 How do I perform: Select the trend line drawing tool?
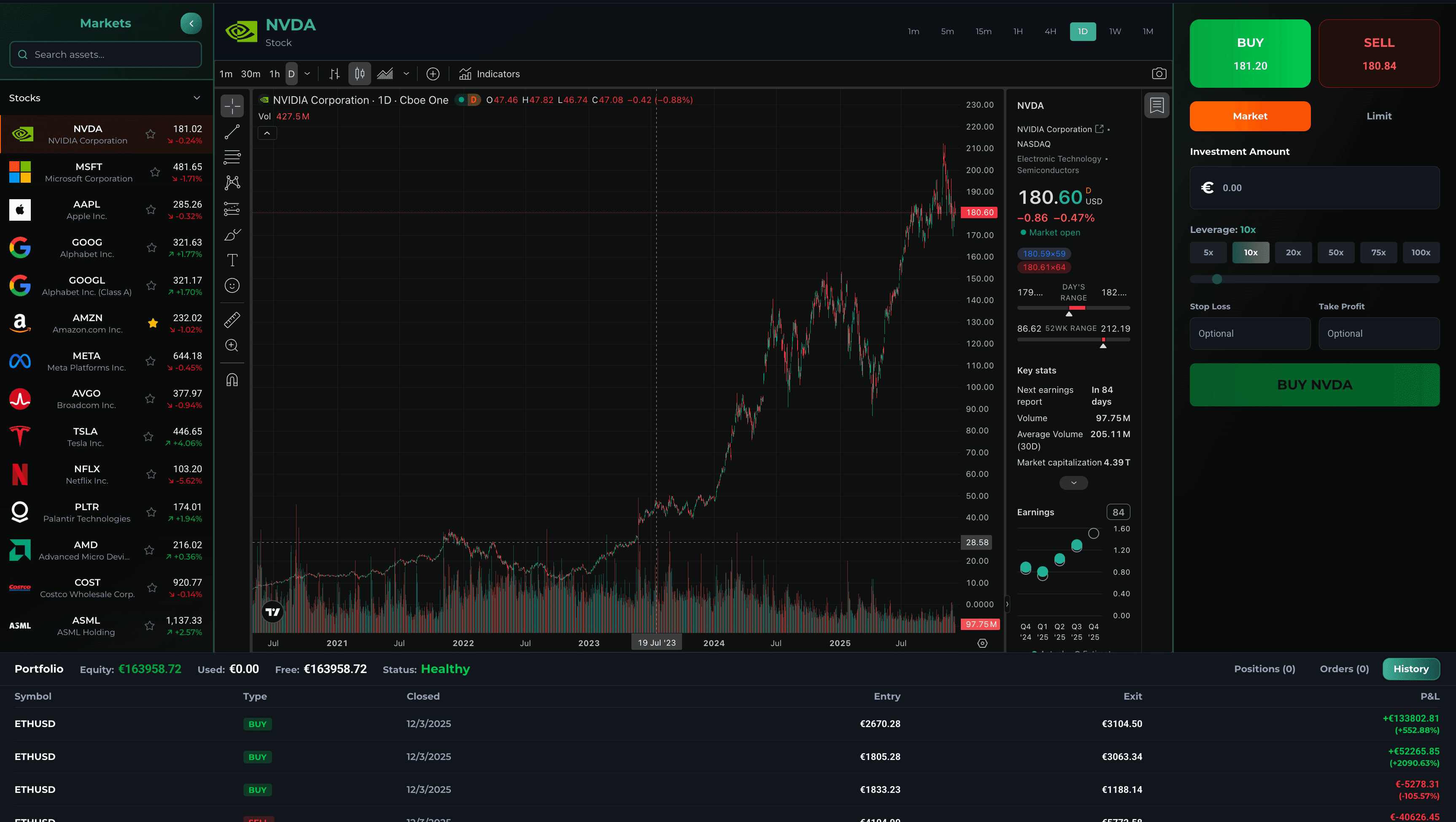click(x=232, y=132)
